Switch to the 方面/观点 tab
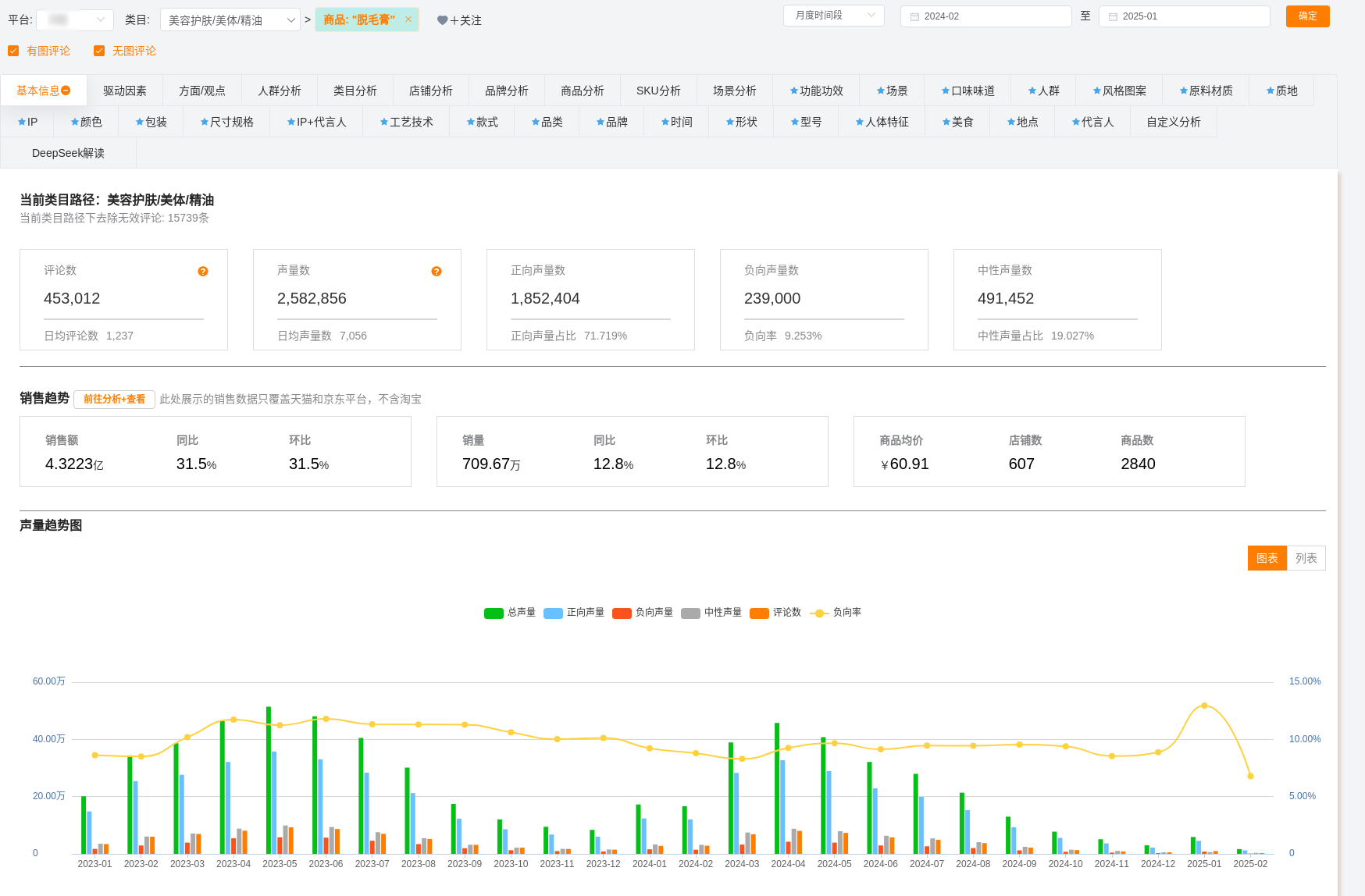Viewport: 1365px width, 896px height. click(x=202, y=91)
